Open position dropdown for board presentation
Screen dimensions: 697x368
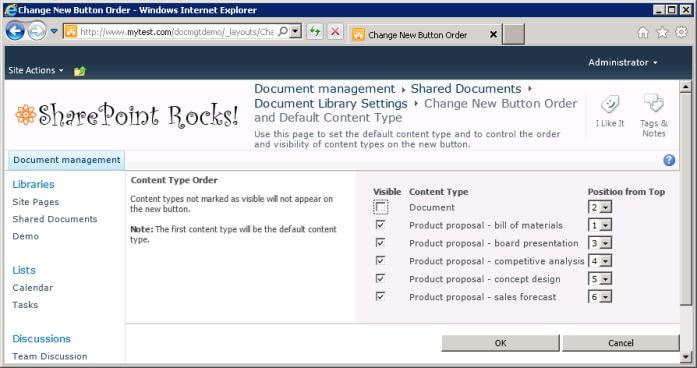[x=600, y=243]
